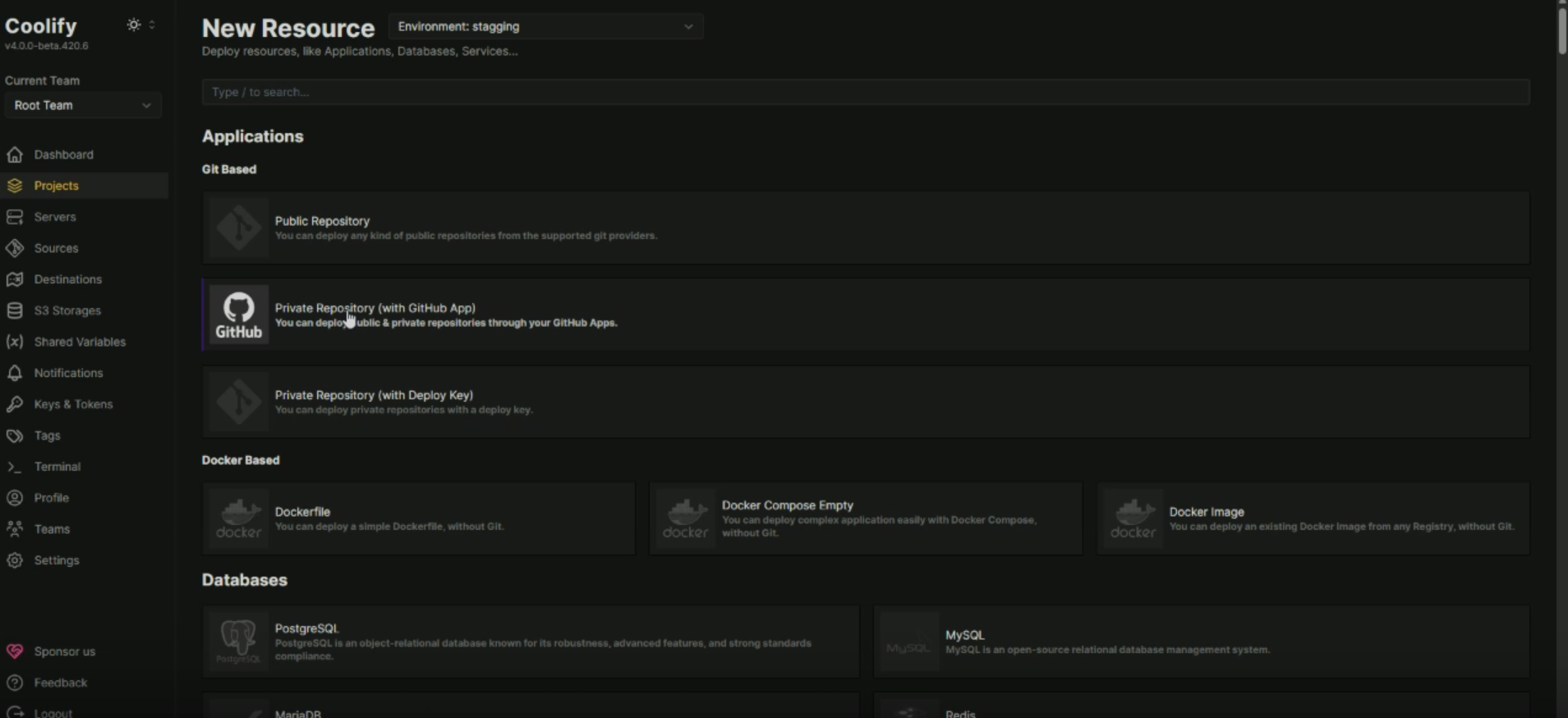The height and width of the screenshot is (718, 1568).
Task: Click the resource search input field
Action: coord(865,92)
